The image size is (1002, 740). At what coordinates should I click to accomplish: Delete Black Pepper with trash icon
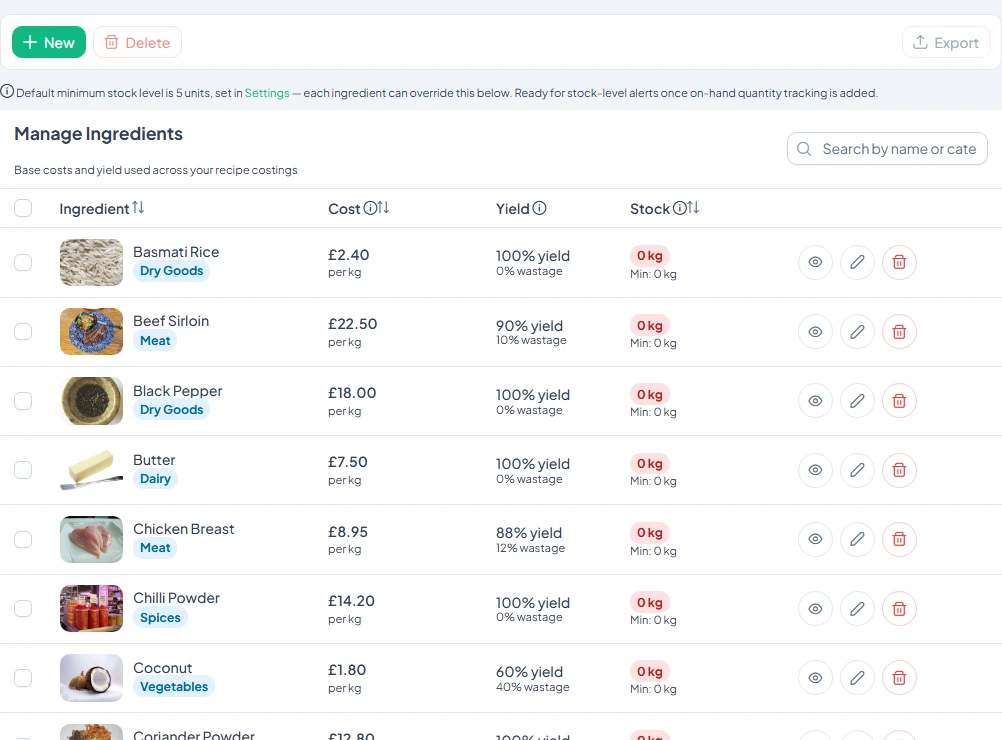(x=899, y=401)
